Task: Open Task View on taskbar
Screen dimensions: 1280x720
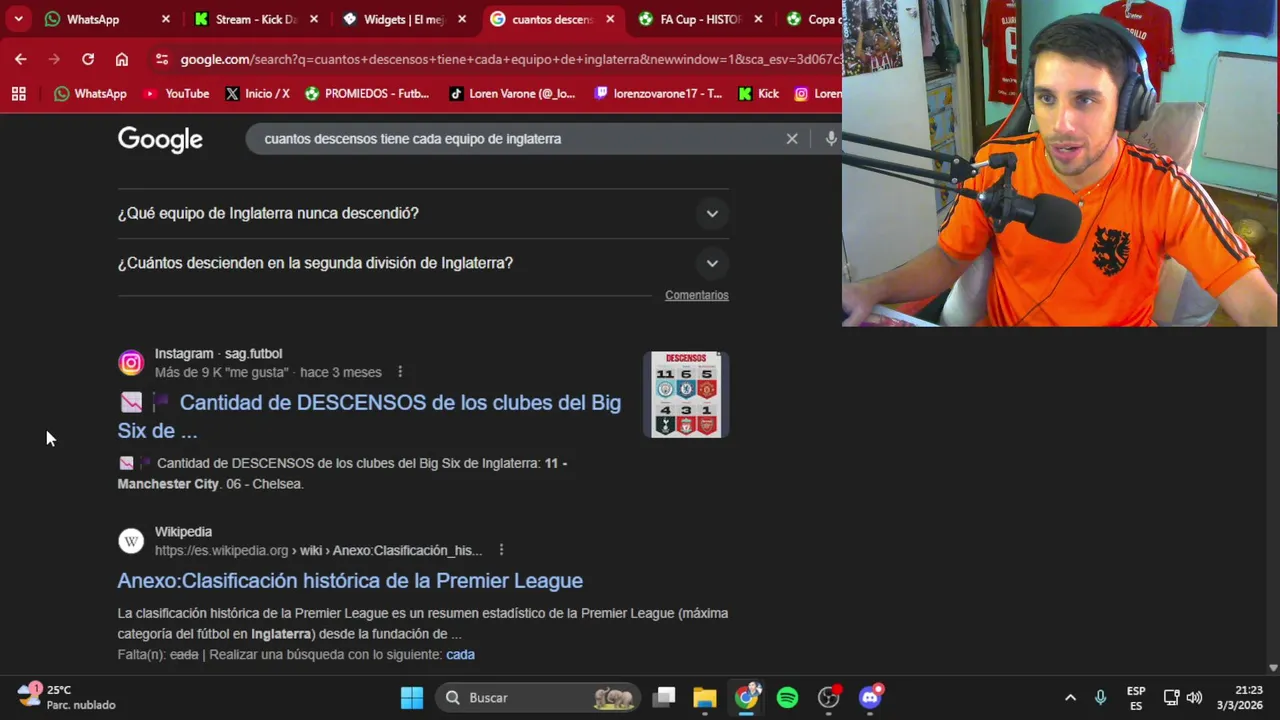Action: pyautogui.click(x=664, y=697)
